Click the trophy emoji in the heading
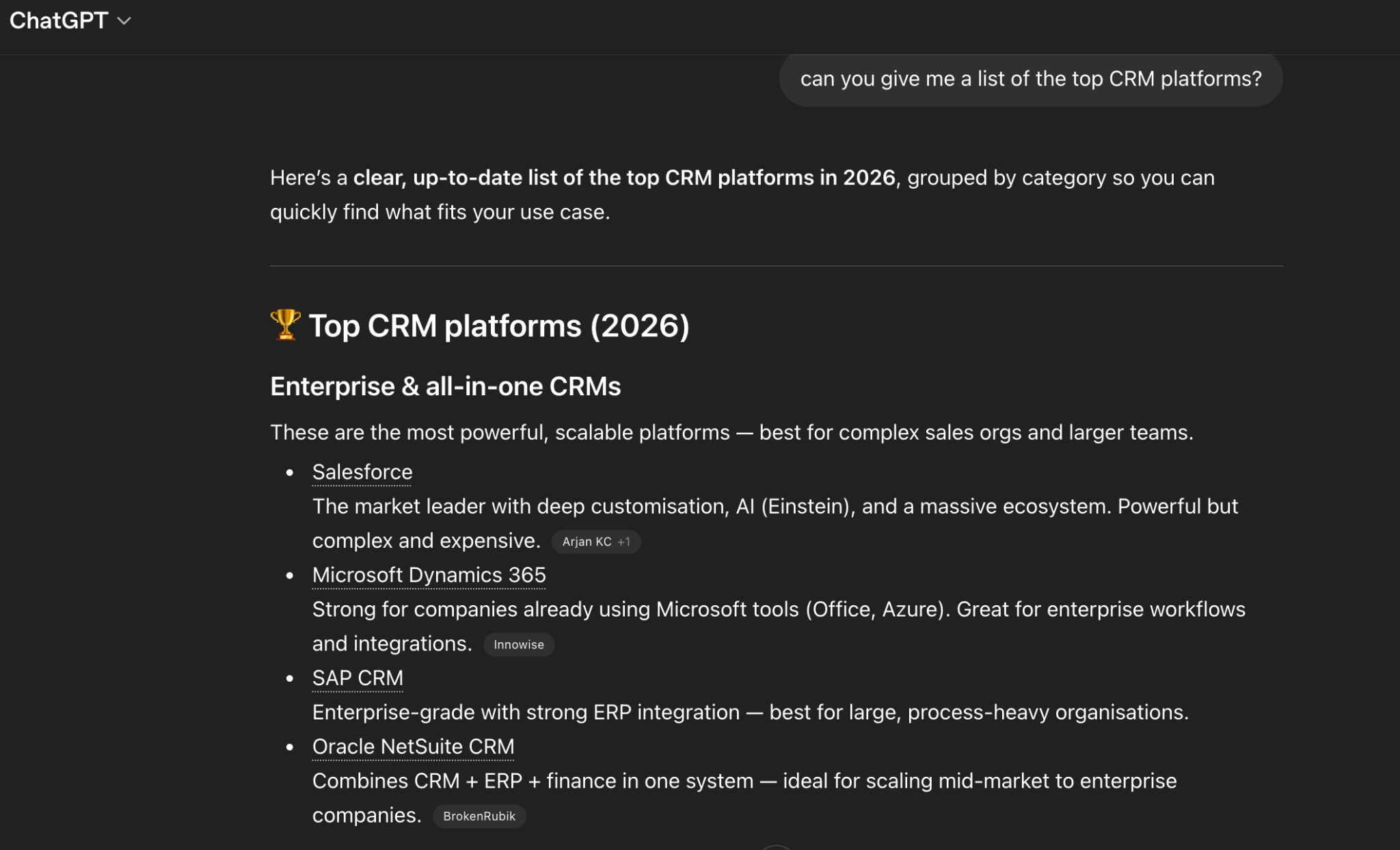Screen dimensions: 1400x850 285,325
